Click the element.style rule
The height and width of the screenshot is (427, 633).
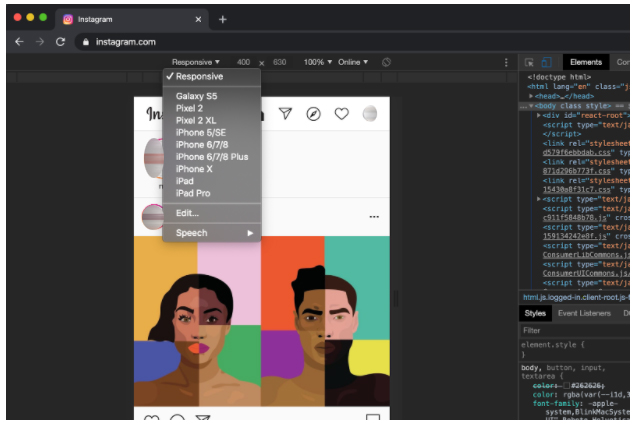coord(552,345)
